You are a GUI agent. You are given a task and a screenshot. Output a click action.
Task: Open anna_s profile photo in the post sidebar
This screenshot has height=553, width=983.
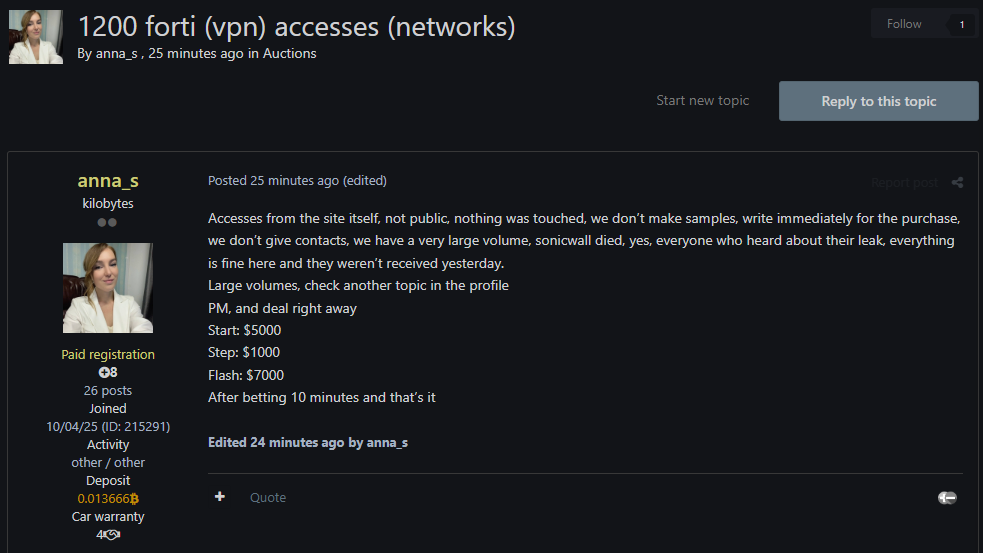108,288
